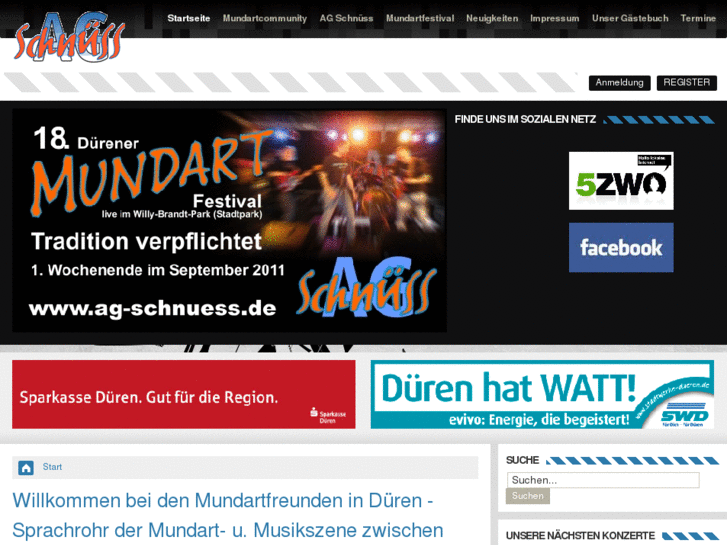The width and height of the screenshot is (727, 545).
Task: Open the Neuigkeiten menu item
Action: click(492, 19)
